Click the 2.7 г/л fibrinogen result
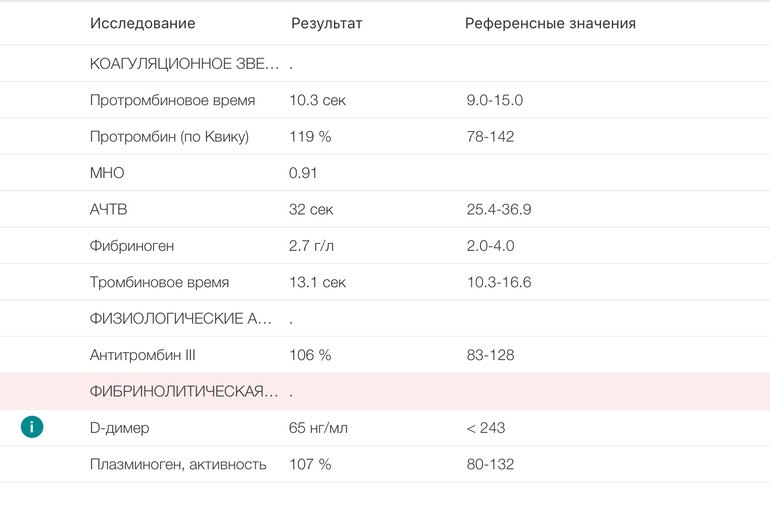 coord(312,246)
